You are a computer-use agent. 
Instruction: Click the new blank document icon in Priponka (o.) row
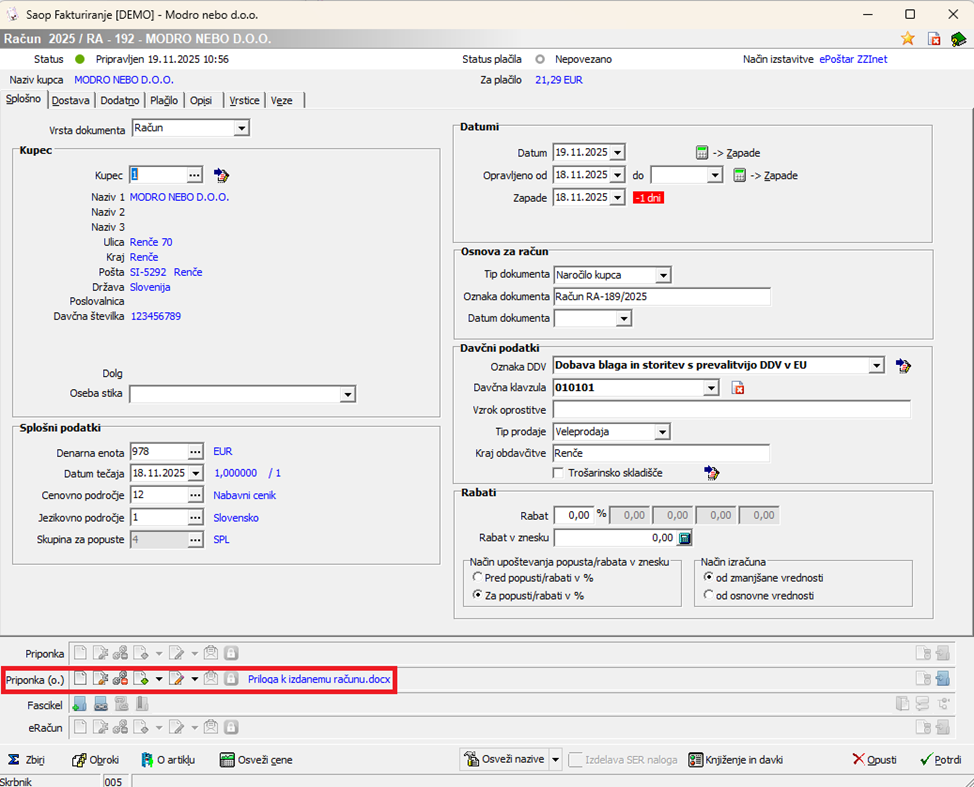(x=80, y=678)
